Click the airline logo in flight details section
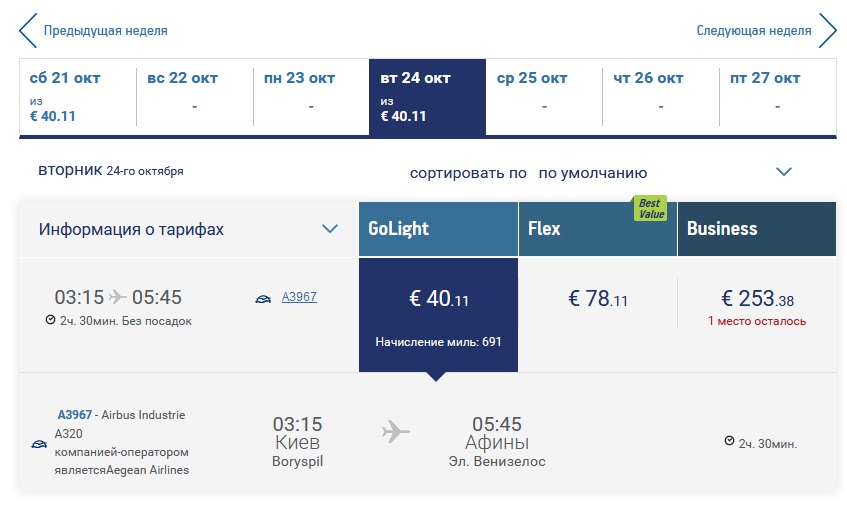 pyautogui.click(x=38, y=444)
